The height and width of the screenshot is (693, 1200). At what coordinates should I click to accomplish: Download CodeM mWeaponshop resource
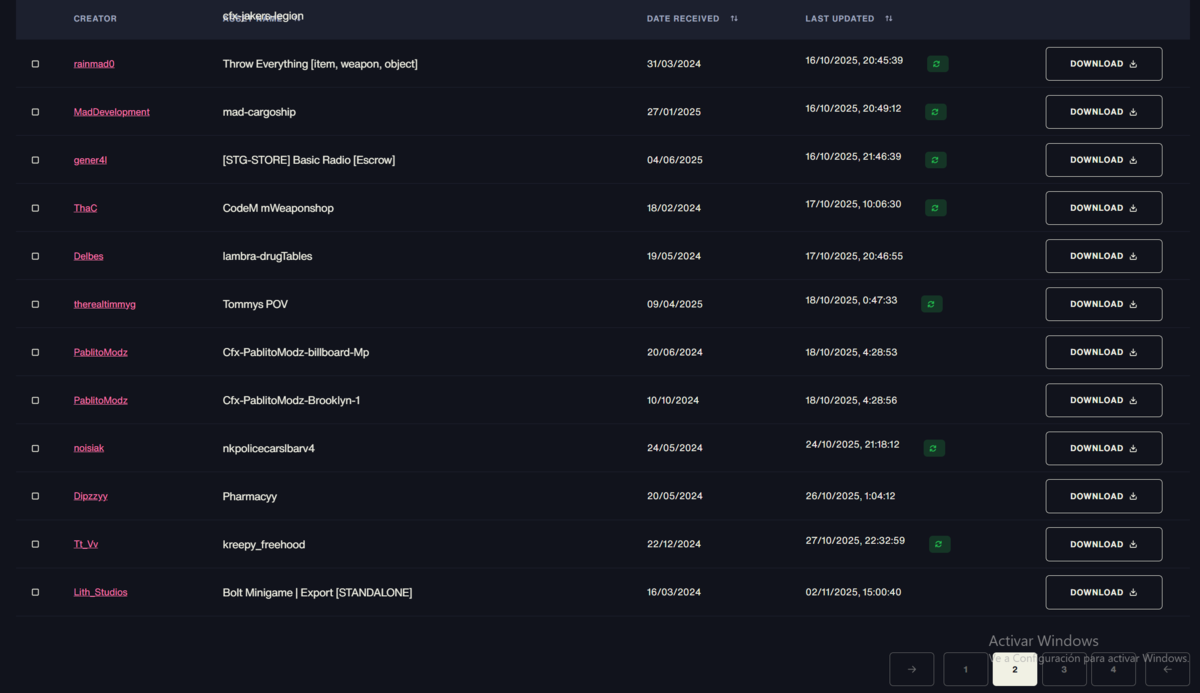[x=1104, y=208]
